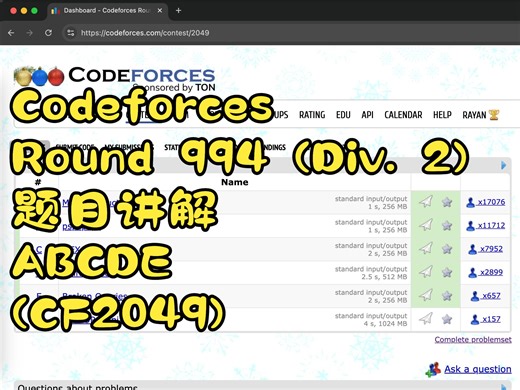Image resolution: width=520 pixels, height=390 pixels.
Task: Open the CALENDAR menu item
Action: (403, 115)
